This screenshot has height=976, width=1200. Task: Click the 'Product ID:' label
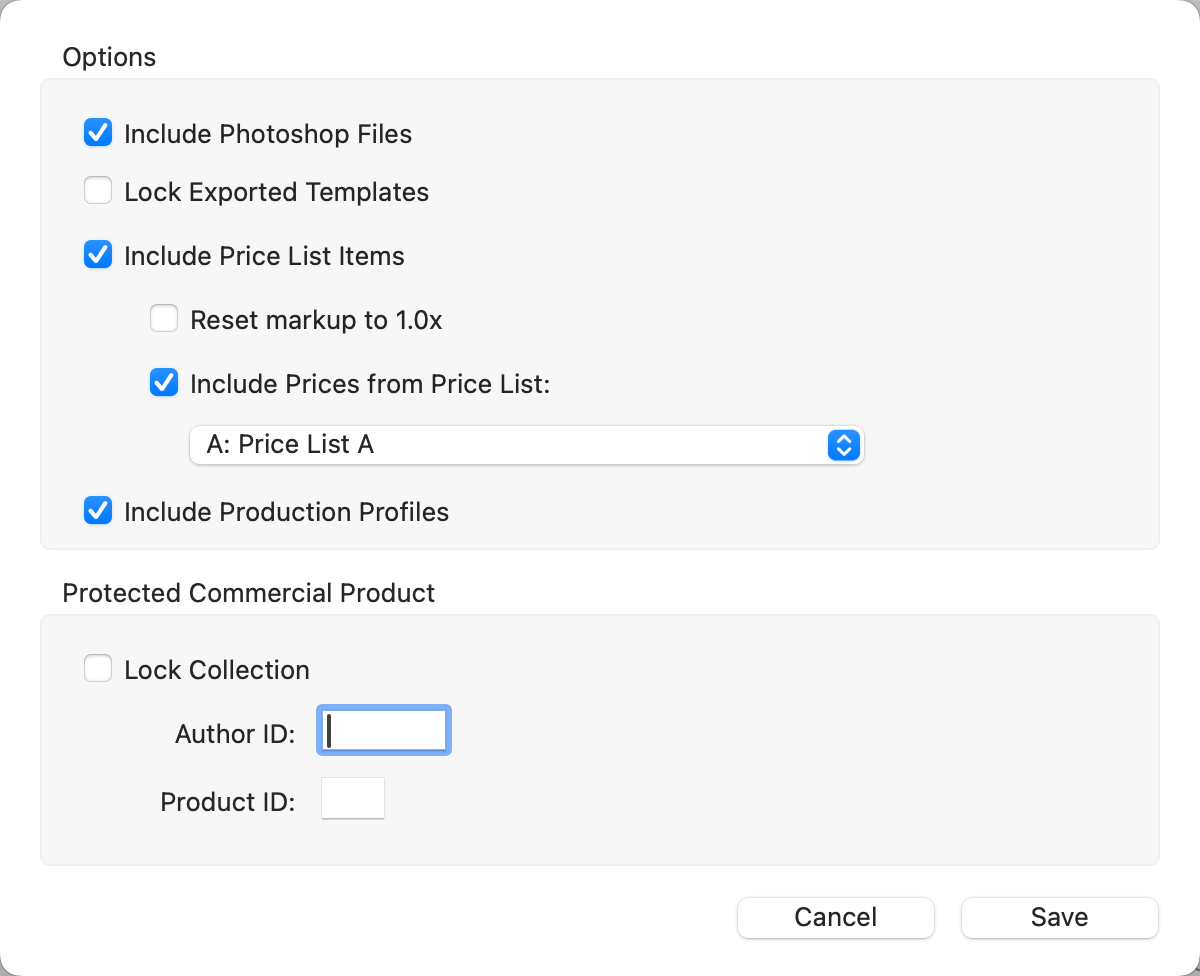pos(227,802)
